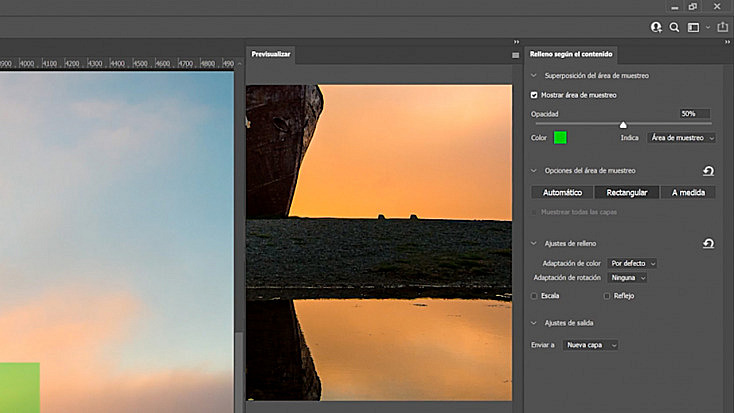Collapse the Ajustes de relleno section
Screen dimensions: 734x413
(534, 243)
